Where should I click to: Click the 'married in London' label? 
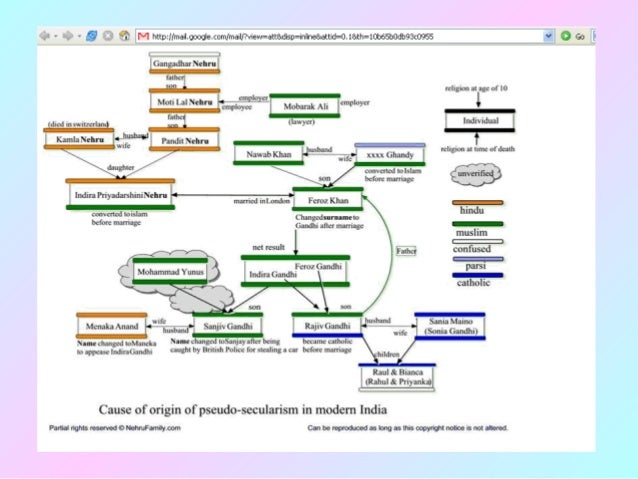click(x=261, y=201)
